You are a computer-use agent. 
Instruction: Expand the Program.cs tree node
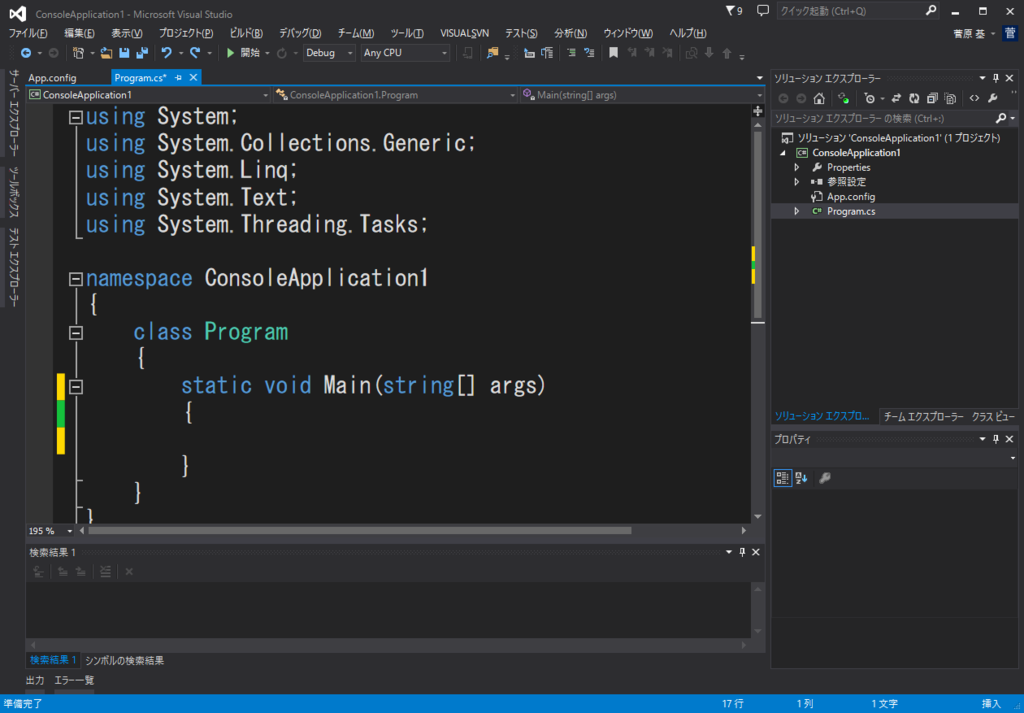click(x=796, y=212)
